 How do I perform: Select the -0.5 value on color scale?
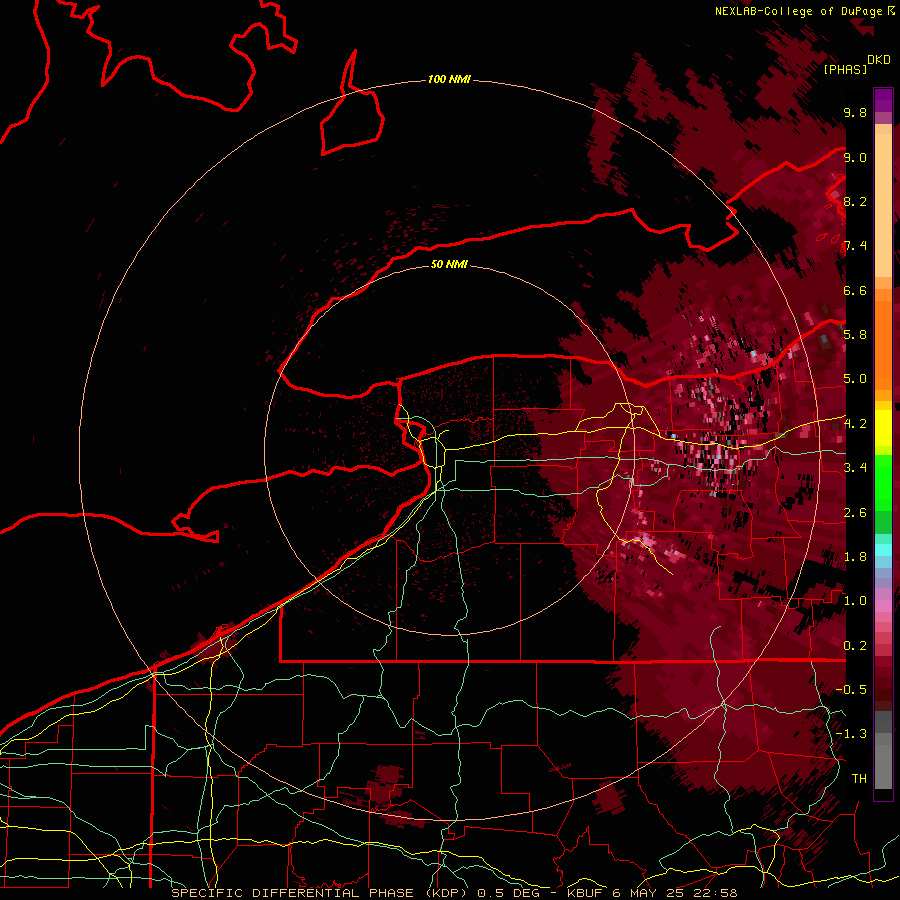point(851,690)
